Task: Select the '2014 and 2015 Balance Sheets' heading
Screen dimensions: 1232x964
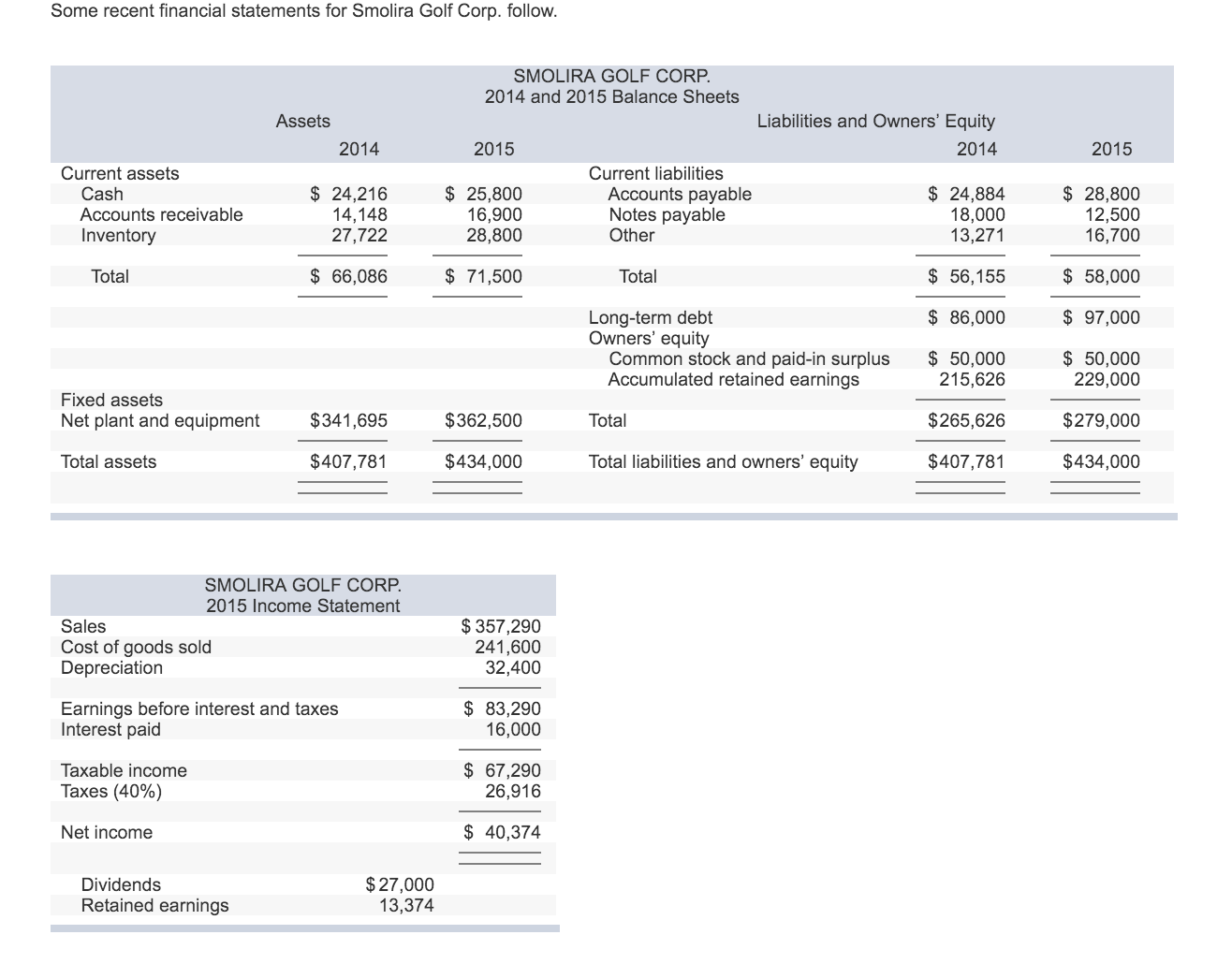Action: (x=611, y=96)
